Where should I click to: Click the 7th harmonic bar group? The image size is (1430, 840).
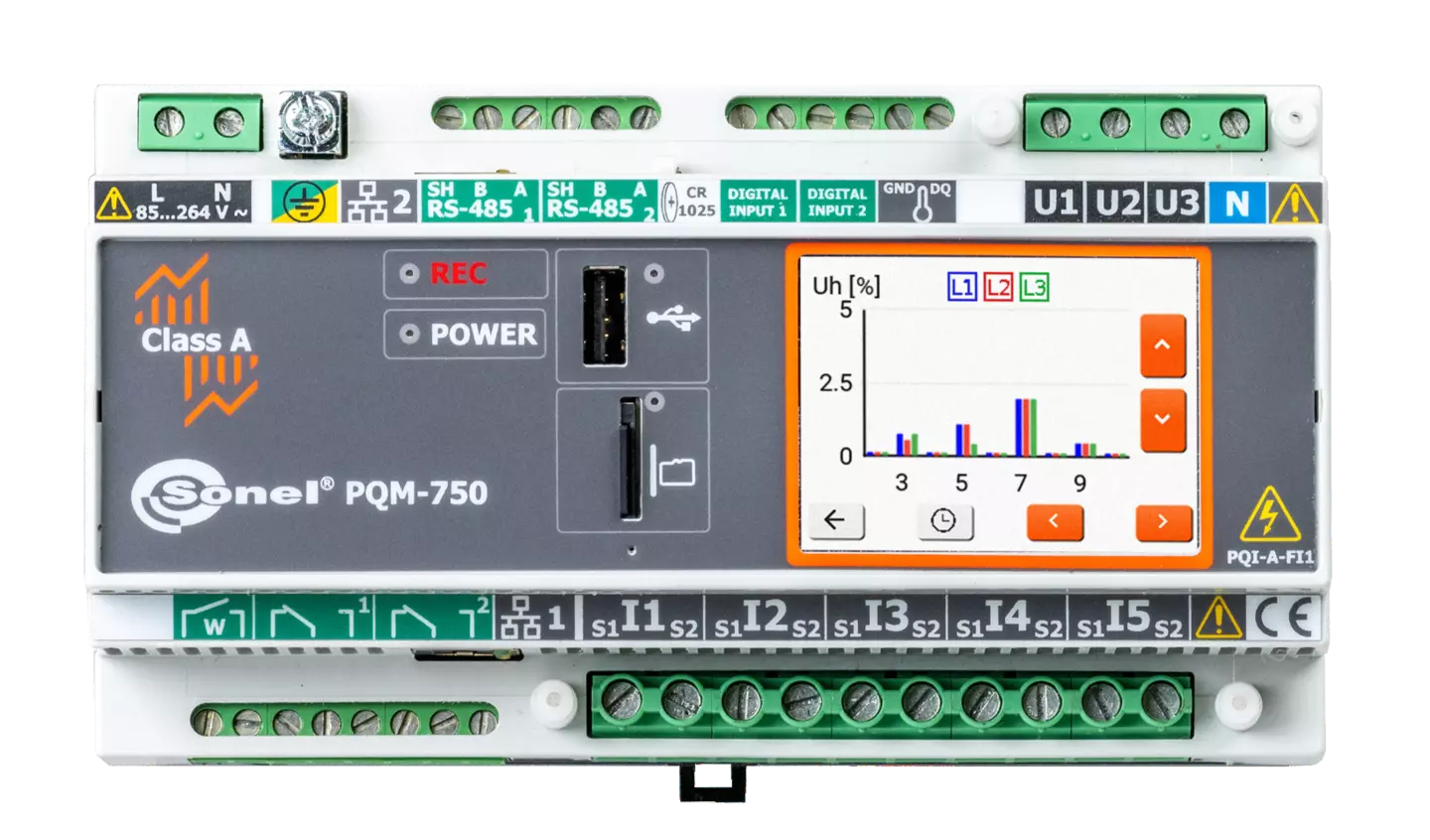pyautogui.click(x=1025, y=427)
